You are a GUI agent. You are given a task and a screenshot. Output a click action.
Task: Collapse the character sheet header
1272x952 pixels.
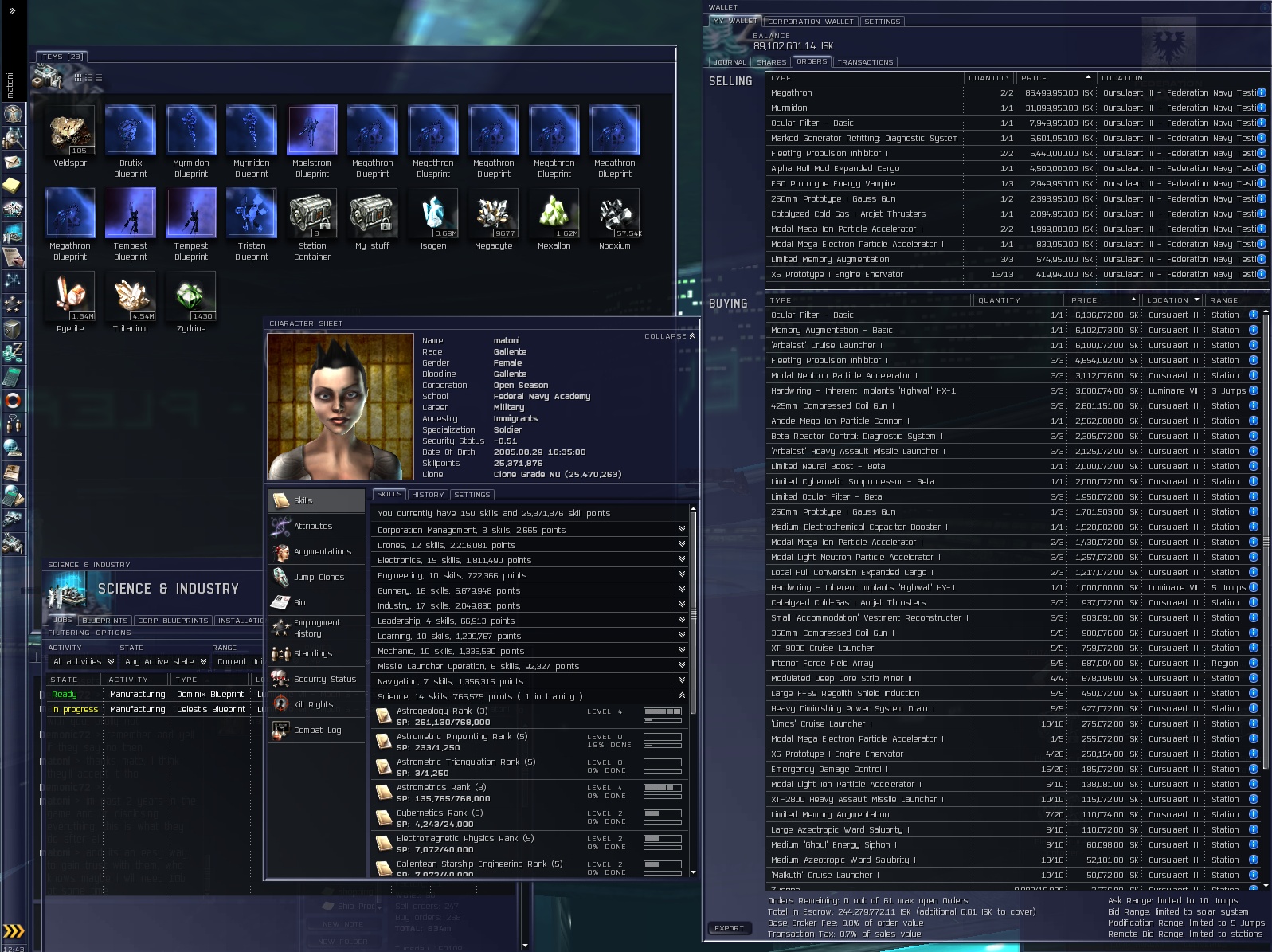point(670,336)
